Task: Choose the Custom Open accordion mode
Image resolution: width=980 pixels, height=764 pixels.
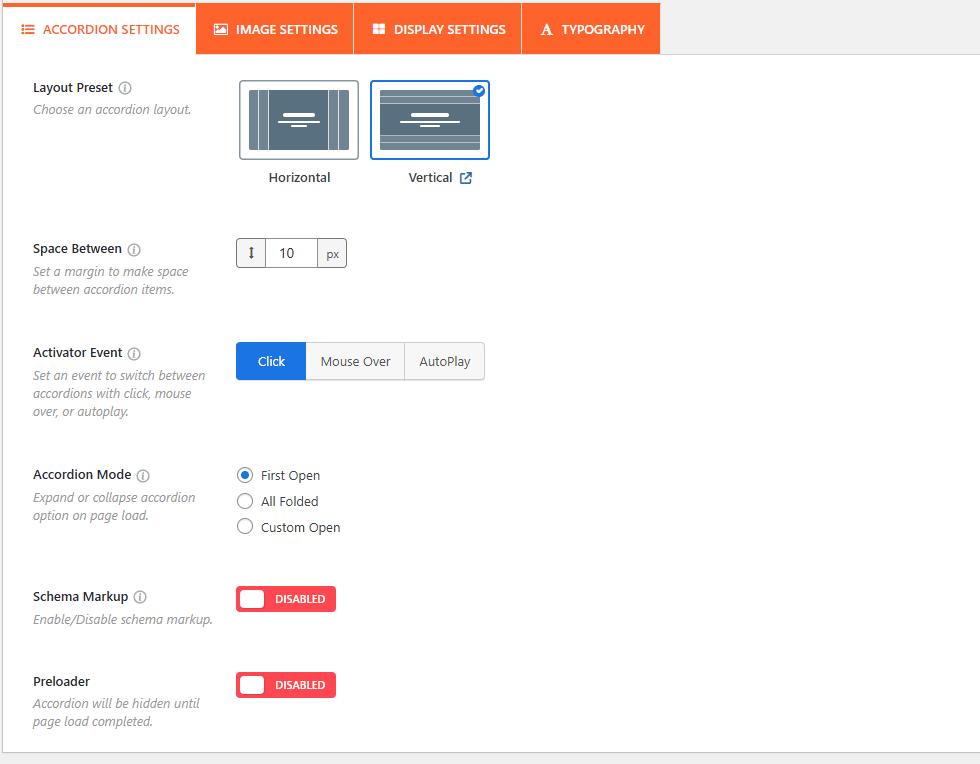Action: tap(245, 527)
